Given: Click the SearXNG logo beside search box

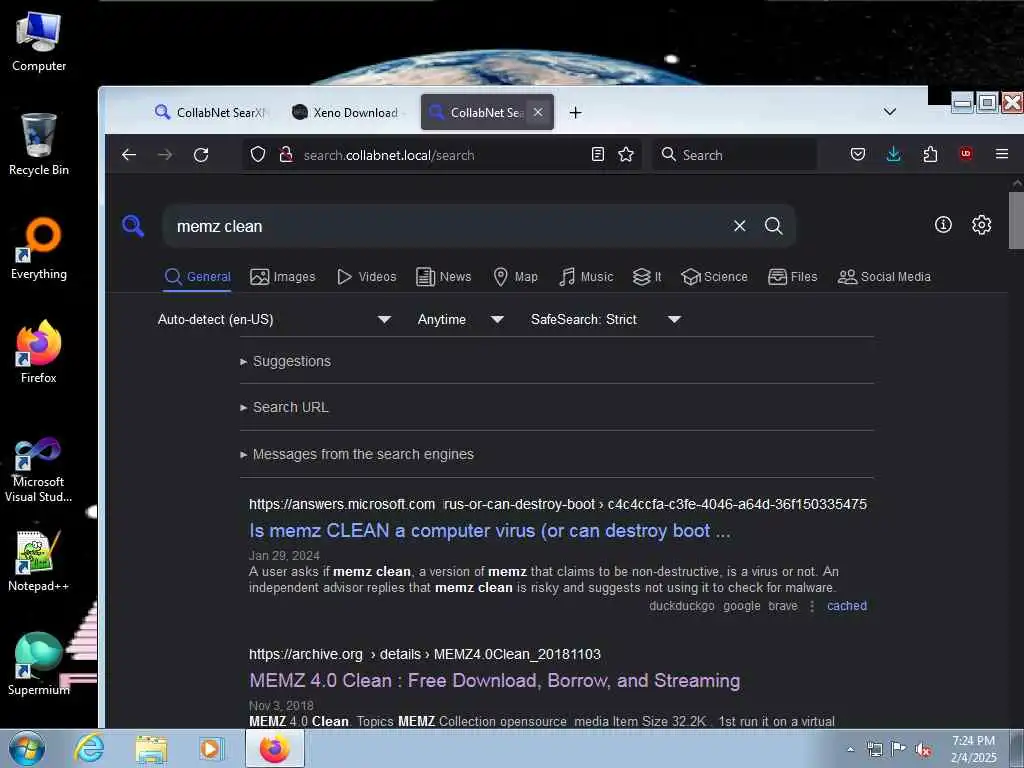Looking at the screenshot, I should coord(133,226).
